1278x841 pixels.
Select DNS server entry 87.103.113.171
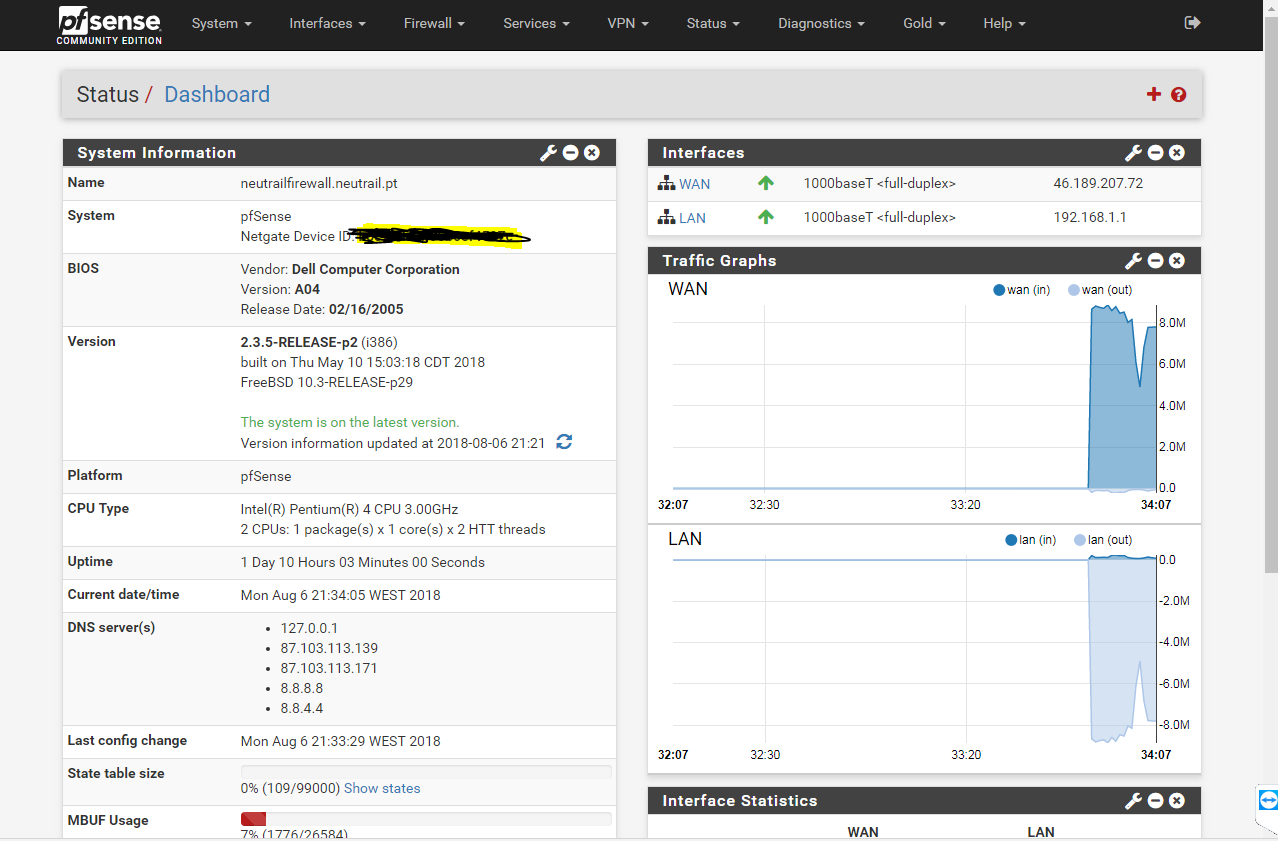click(x=329, y=668)
